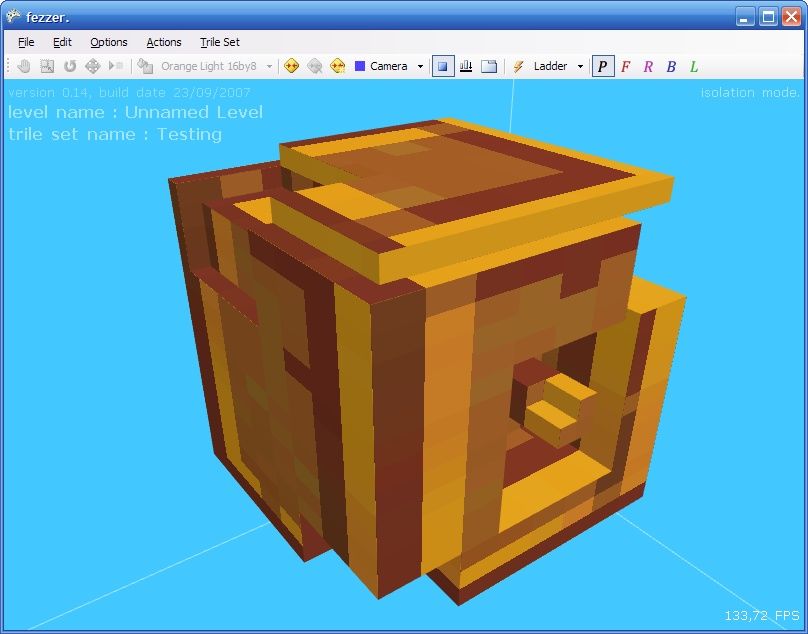Click the 133,72 FPS counter

point(762,615)
